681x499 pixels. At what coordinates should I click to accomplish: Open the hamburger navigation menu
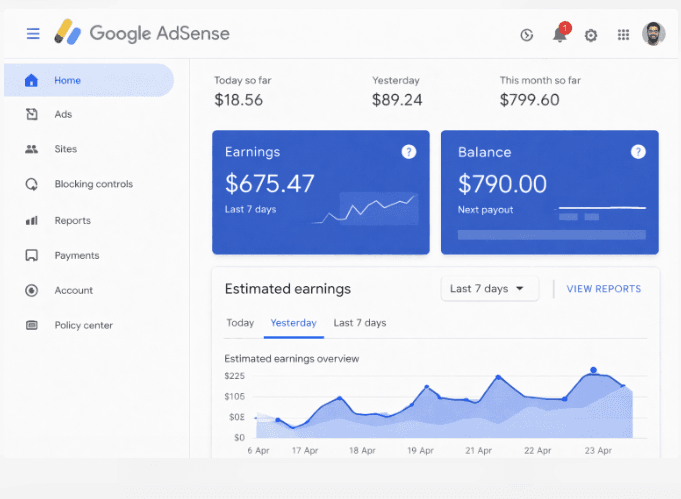point(33,33)
